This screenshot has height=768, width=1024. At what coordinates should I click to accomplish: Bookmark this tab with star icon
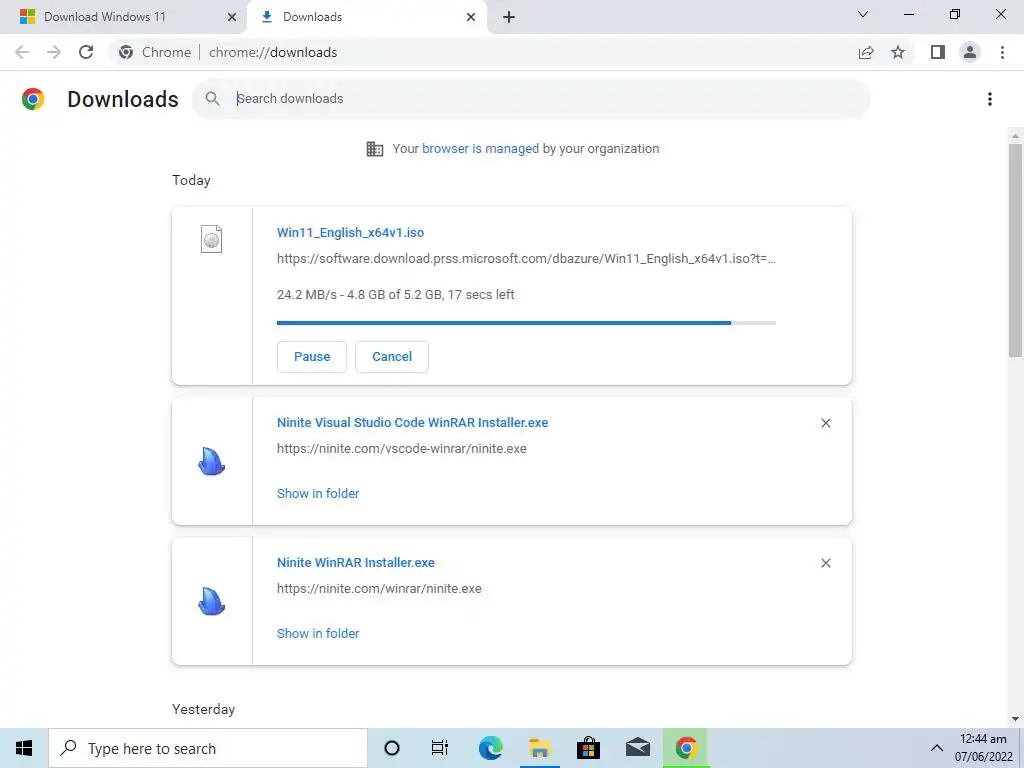pyautogui.click(x=898, y=52)
